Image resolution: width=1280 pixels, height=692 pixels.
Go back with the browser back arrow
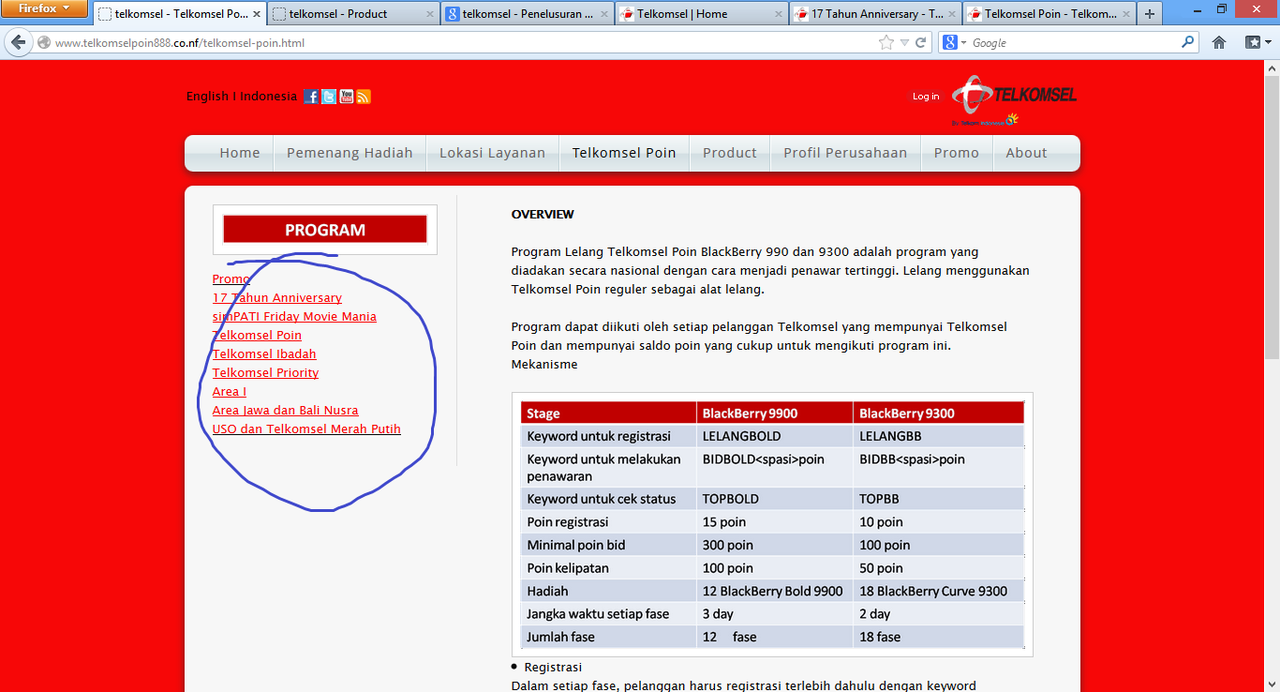click(x=17, y=43)
